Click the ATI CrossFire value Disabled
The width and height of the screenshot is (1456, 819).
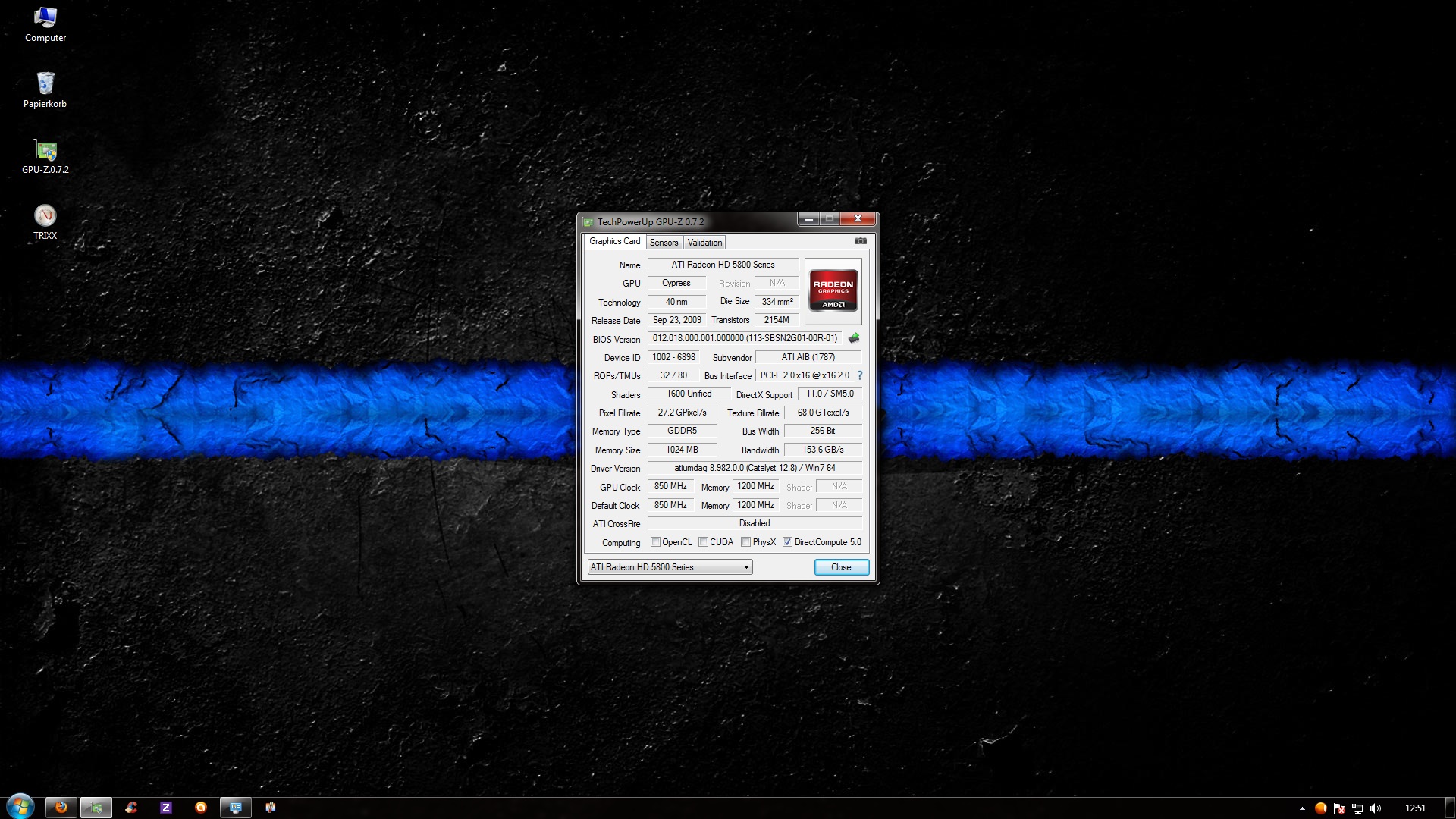(755, 523)
